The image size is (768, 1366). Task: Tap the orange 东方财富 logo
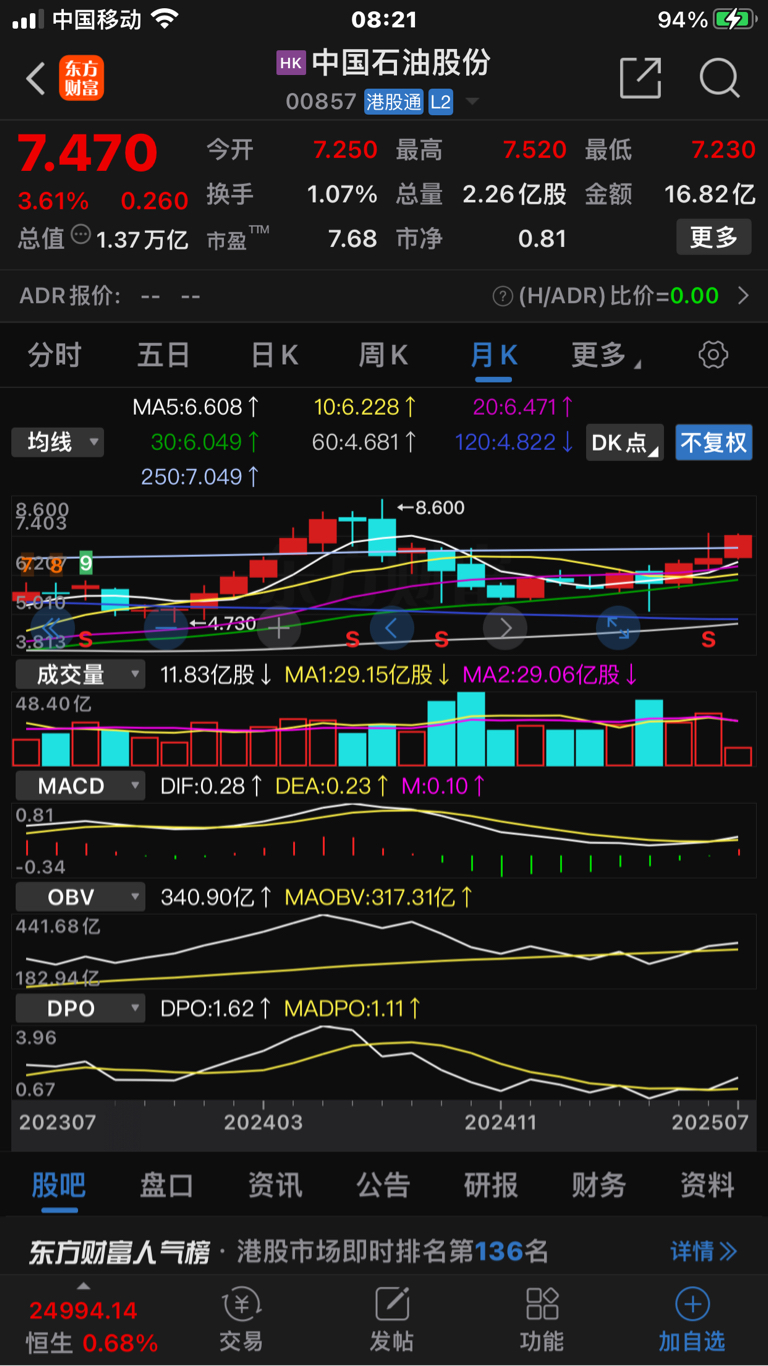click(x=81, y=78)
